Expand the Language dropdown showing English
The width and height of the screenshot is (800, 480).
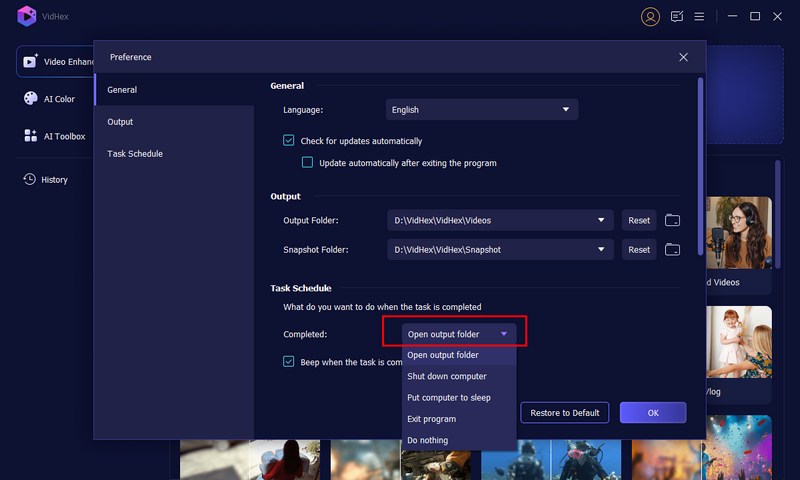click(482, 110)
